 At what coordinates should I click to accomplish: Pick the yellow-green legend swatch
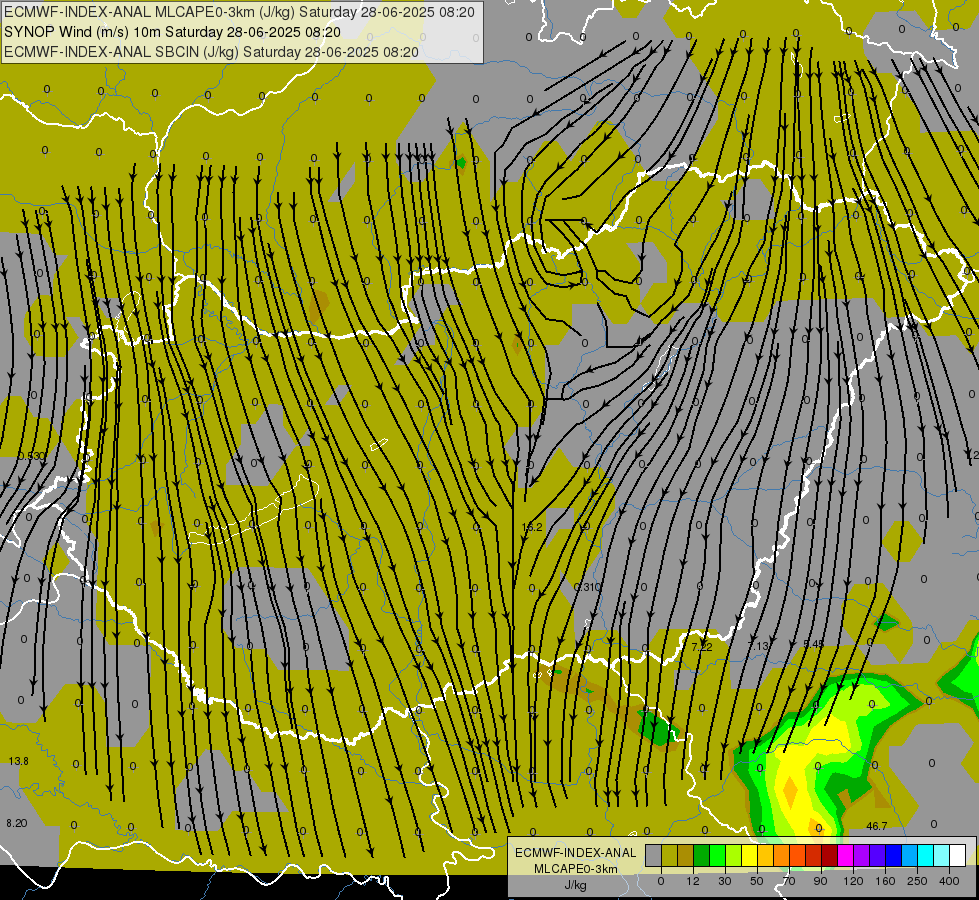[734, 855]
